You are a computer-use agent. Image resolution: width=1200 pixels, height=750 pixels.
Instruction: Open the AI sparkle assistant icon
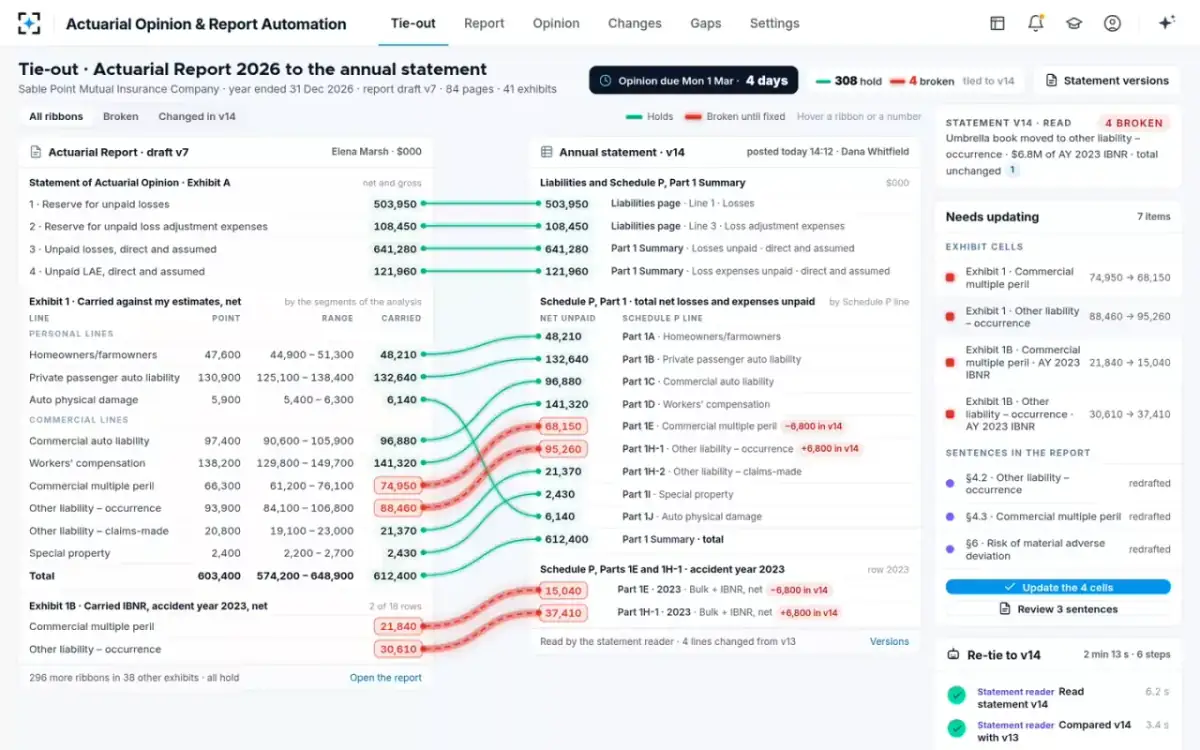pyautogui.click(x=1166, y=23)
